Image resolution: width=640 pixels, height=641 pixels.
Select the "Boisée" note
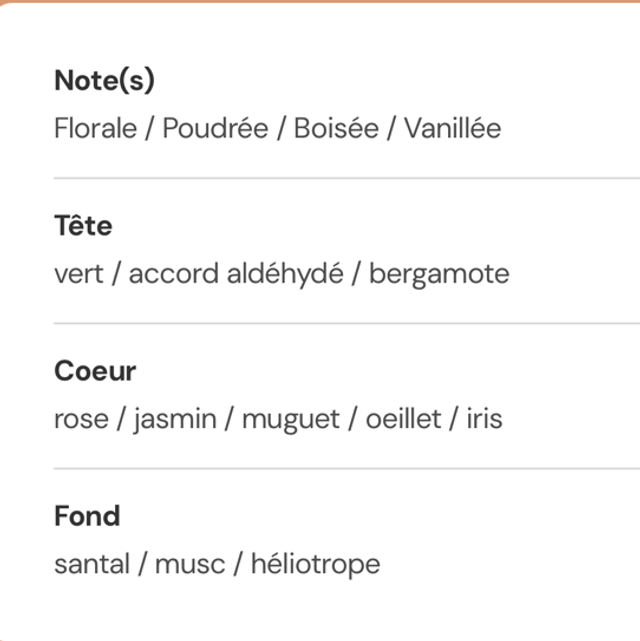tap(336, 129)
